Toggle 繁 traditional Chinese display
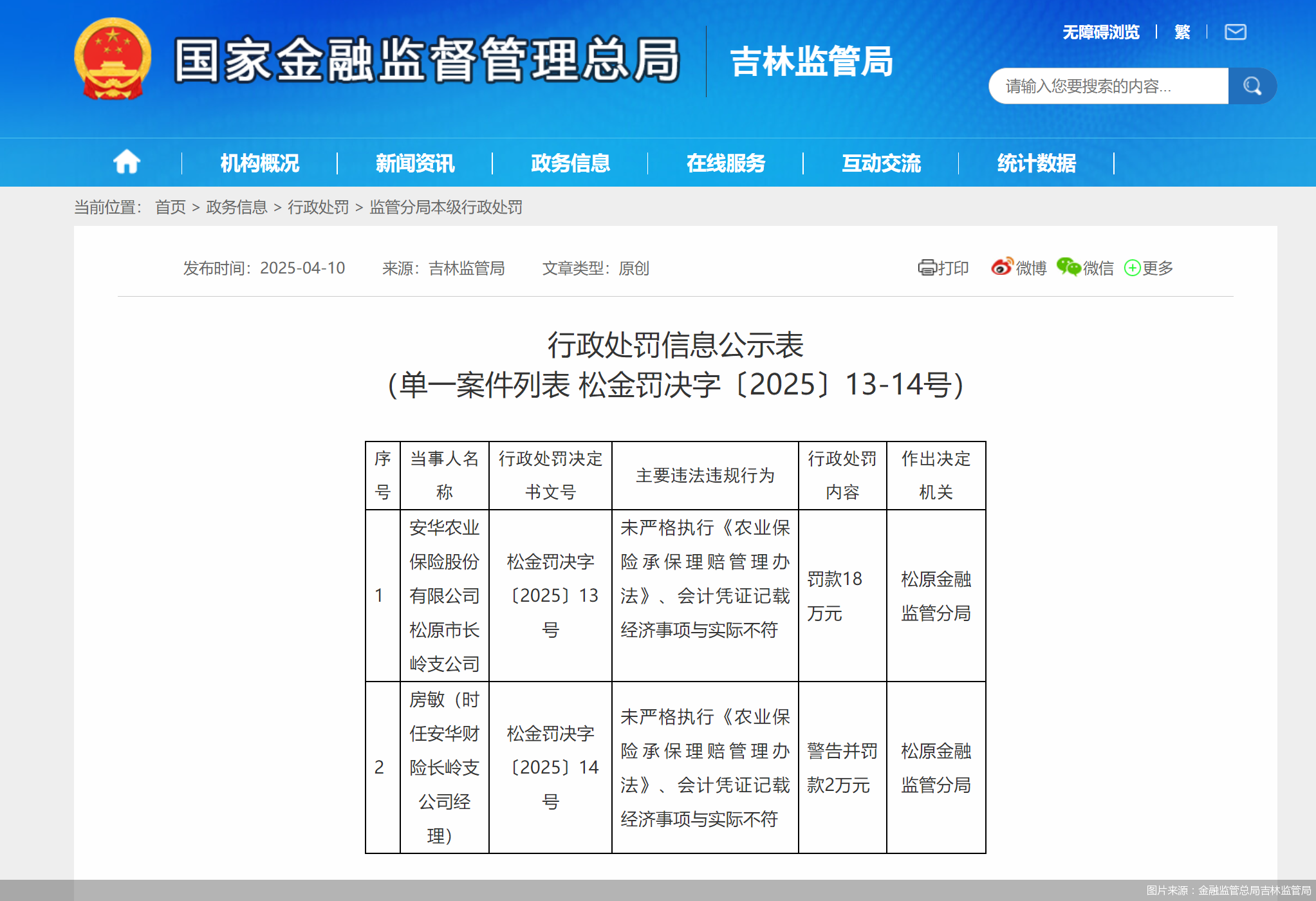1316x901 pixels. 1181,32
